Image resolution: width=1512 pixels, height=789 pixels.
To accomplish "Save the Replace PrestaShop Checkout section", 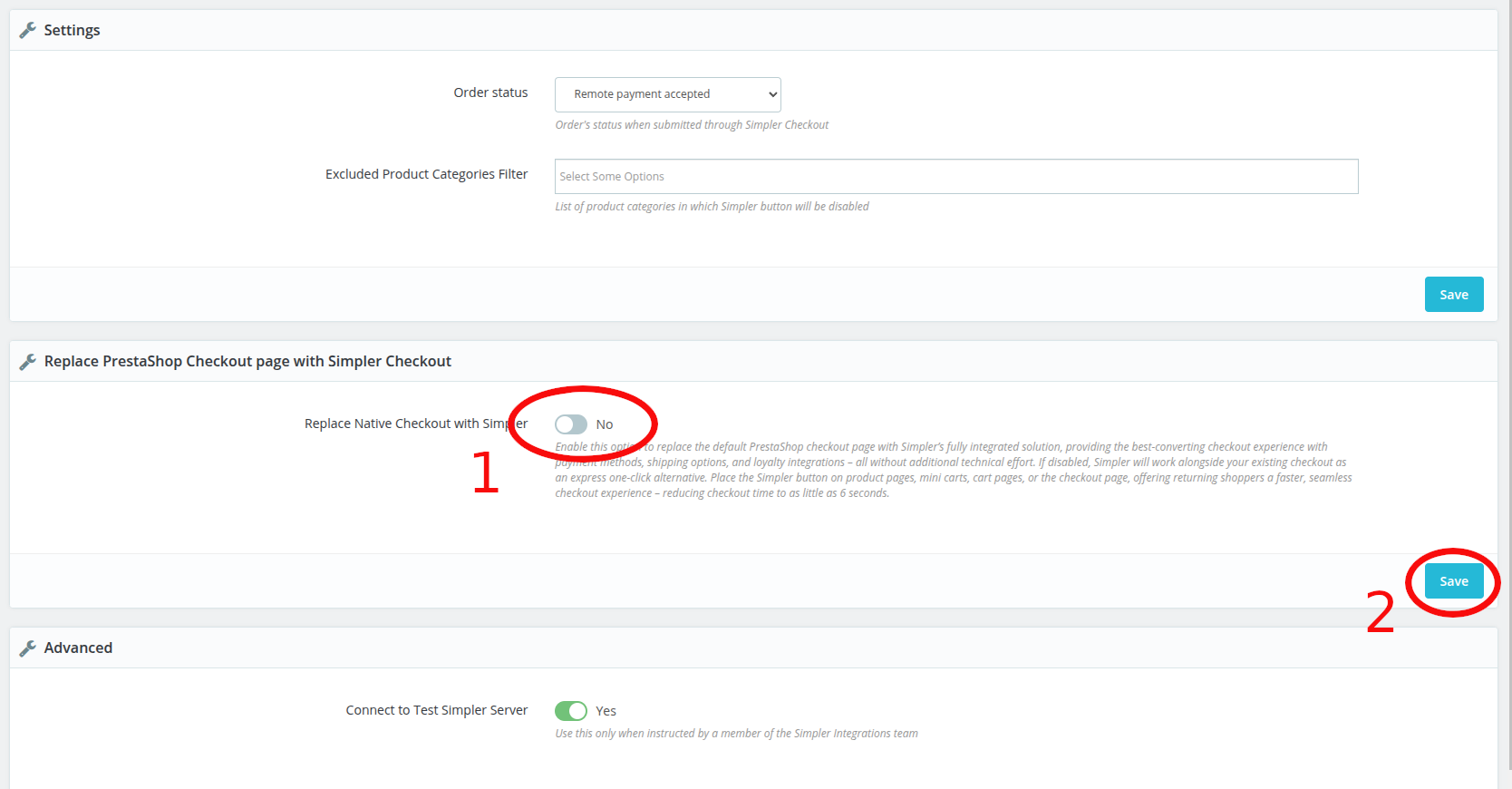I will click(1454, 581).
